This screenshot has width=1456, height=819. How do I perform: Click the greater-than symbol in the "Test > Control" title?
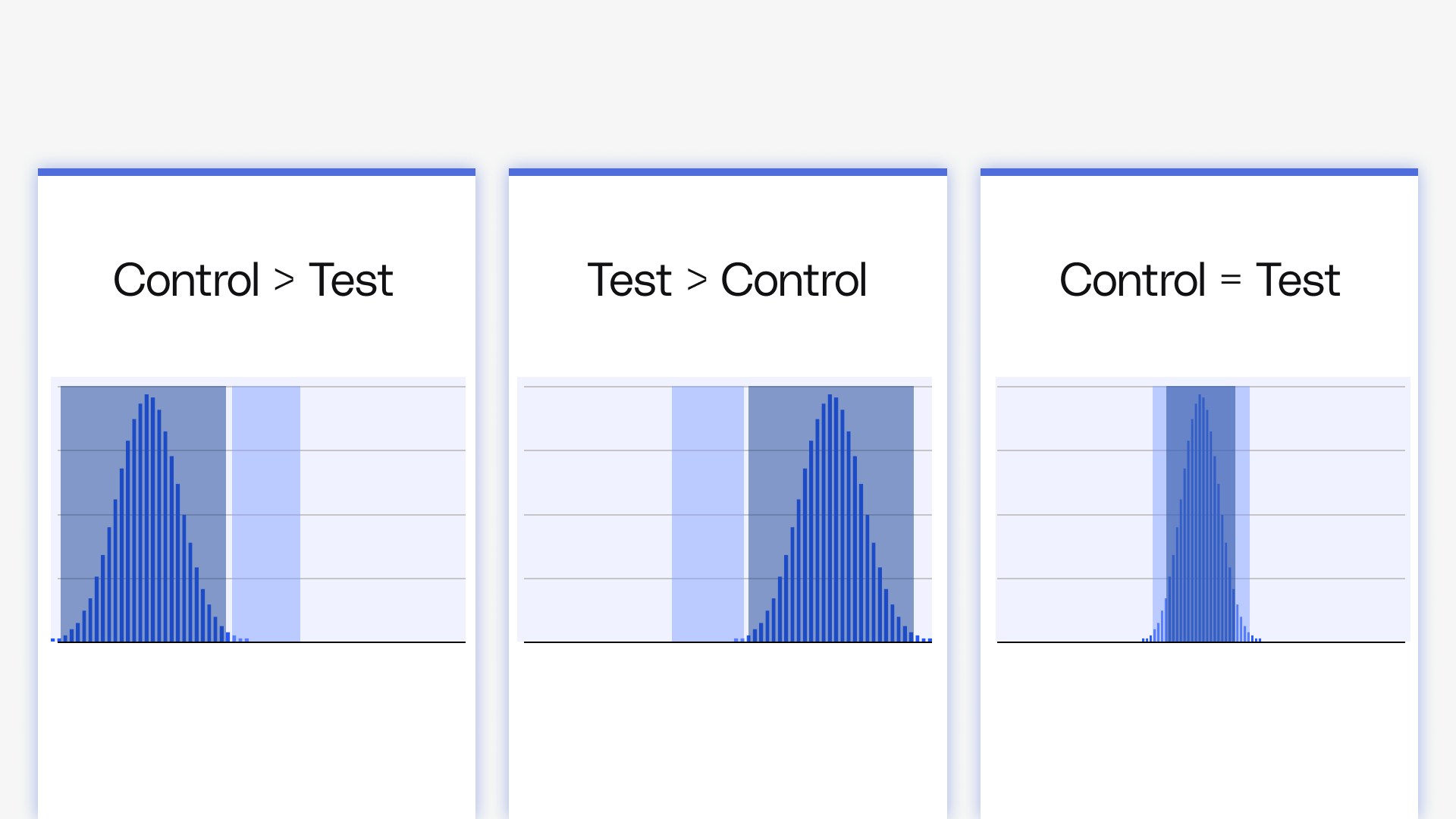pos(697,281)
